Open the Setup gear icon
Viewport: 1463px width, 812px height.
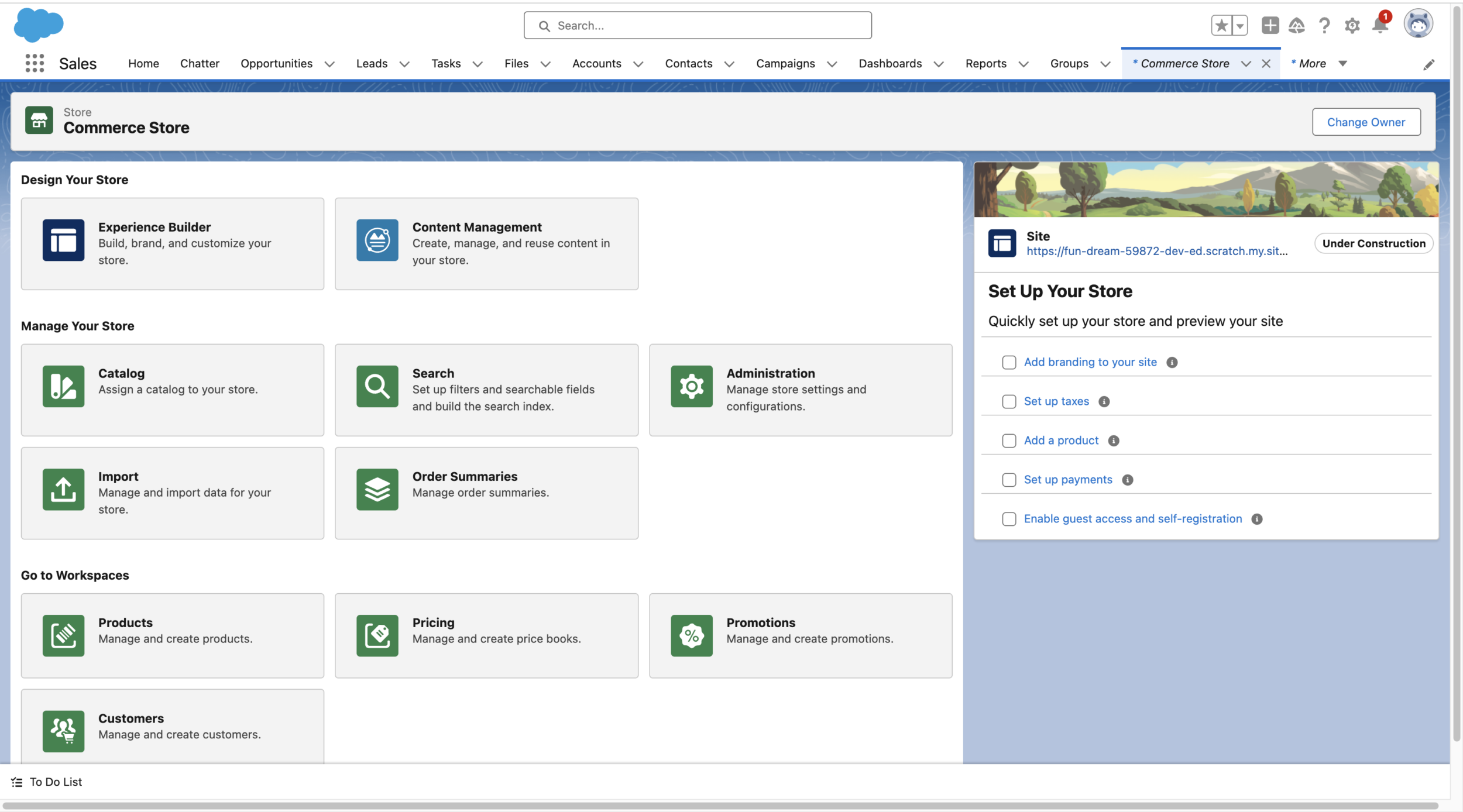[1352, 26]
